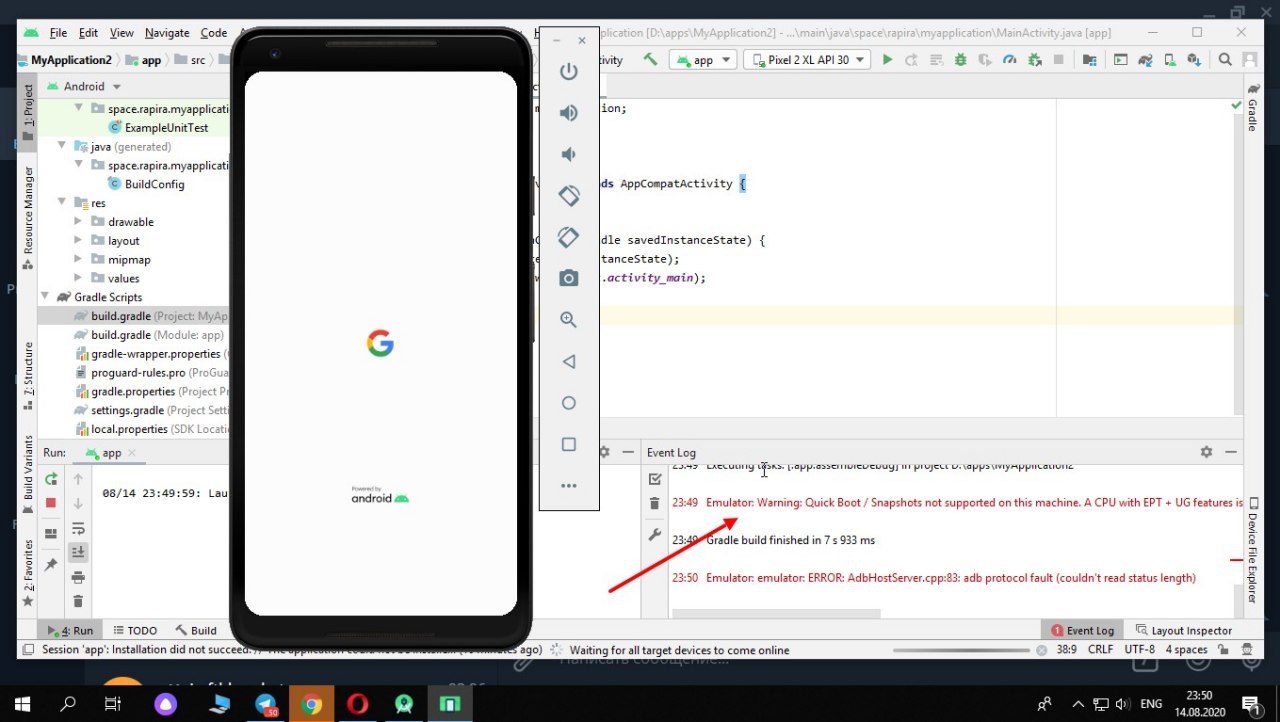Clear all Event Log entries trash icon
Screen dimensions: 1280x722
655,503
